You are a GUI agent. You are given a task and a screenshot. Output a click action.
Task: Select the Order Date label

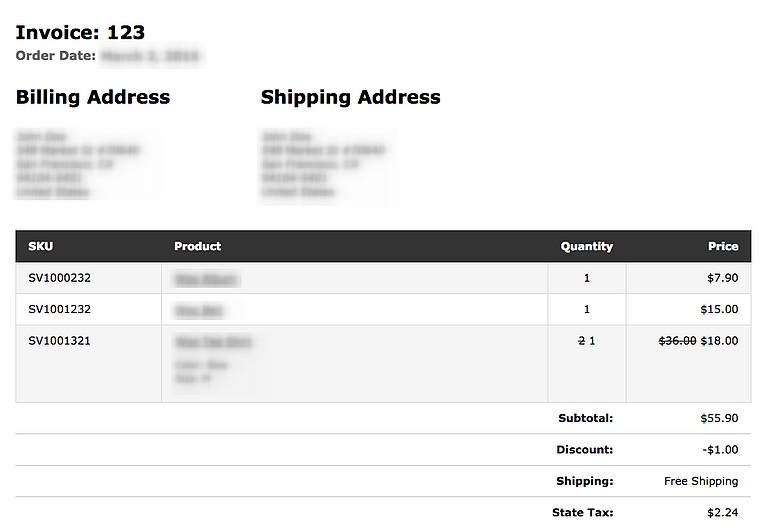pyautogui.click(x=56, y=56)
